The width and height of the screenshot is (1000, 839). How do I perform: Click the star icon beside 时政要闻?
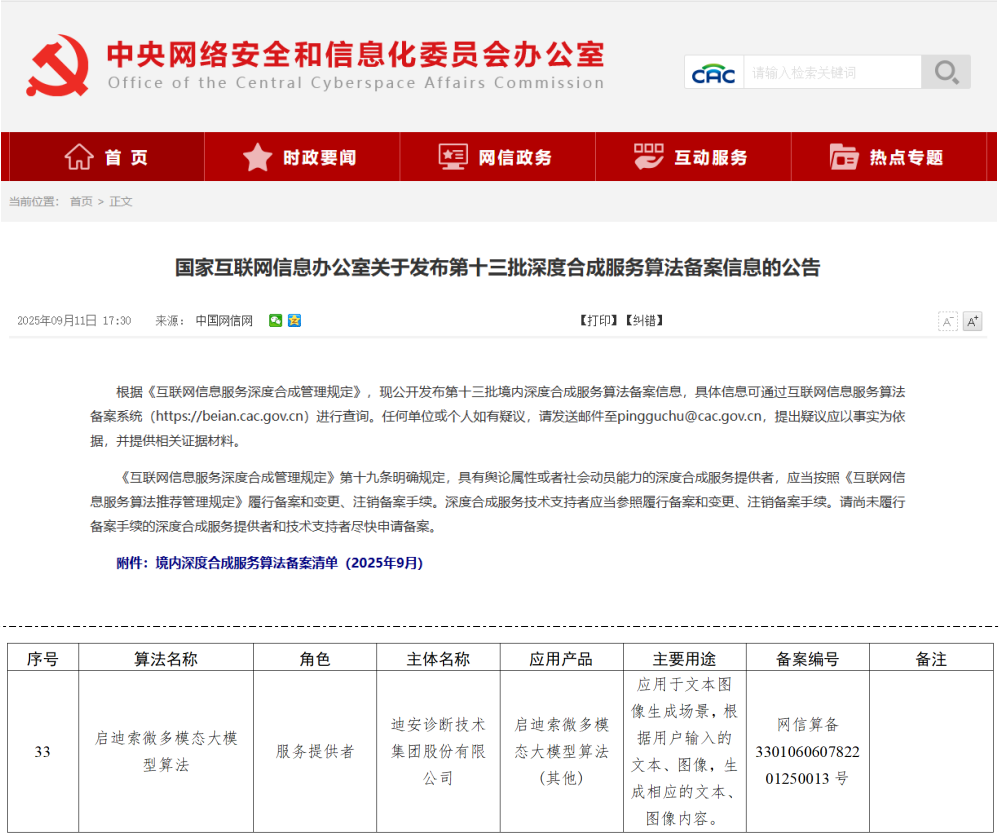(x=258, y=156)
